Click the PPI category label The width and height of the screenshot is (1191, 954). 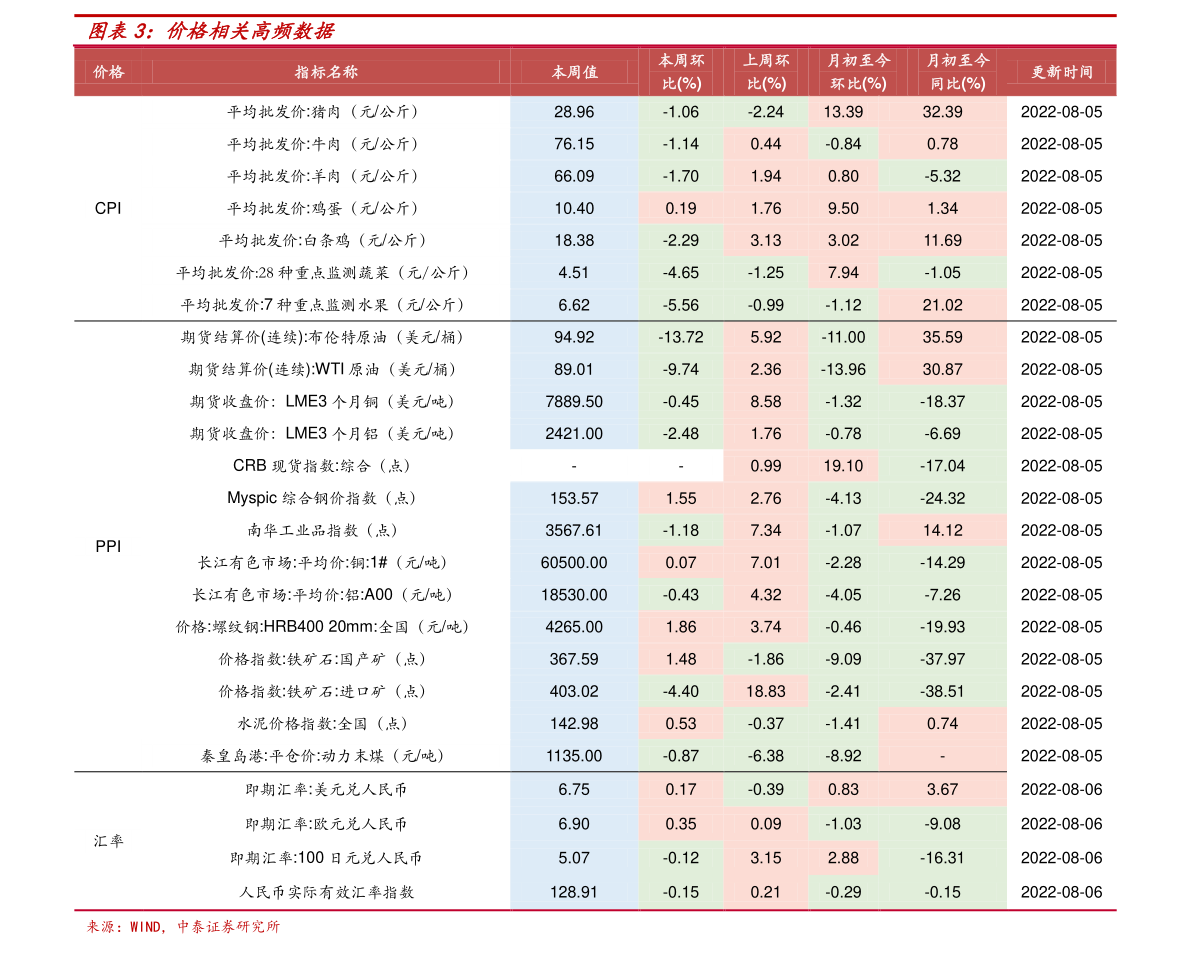click(x=108, y=546)
